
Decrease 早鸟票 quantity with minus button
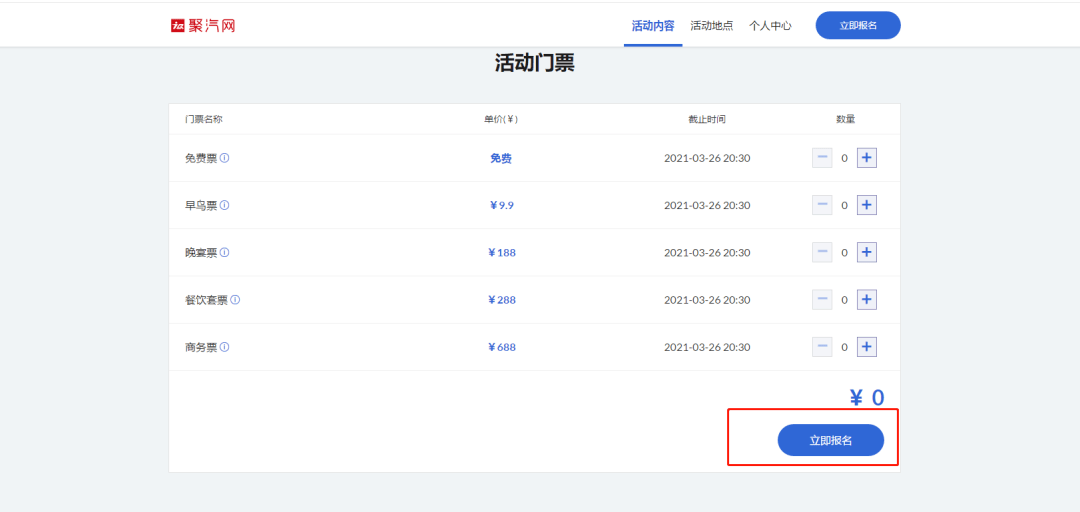point(822,205)
